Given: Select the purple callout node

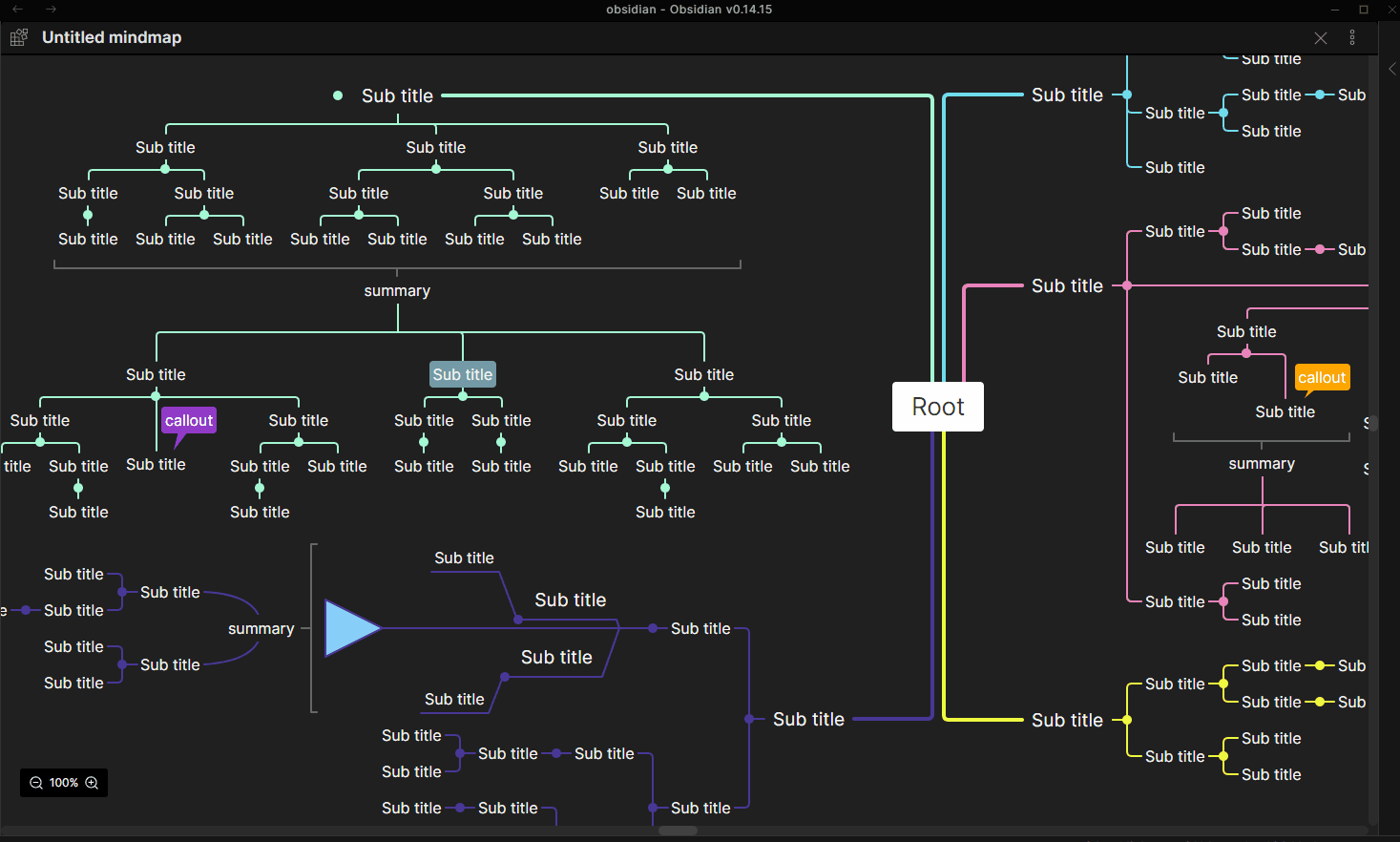Looking at the screenshot, I should click(x=189, y=421).
